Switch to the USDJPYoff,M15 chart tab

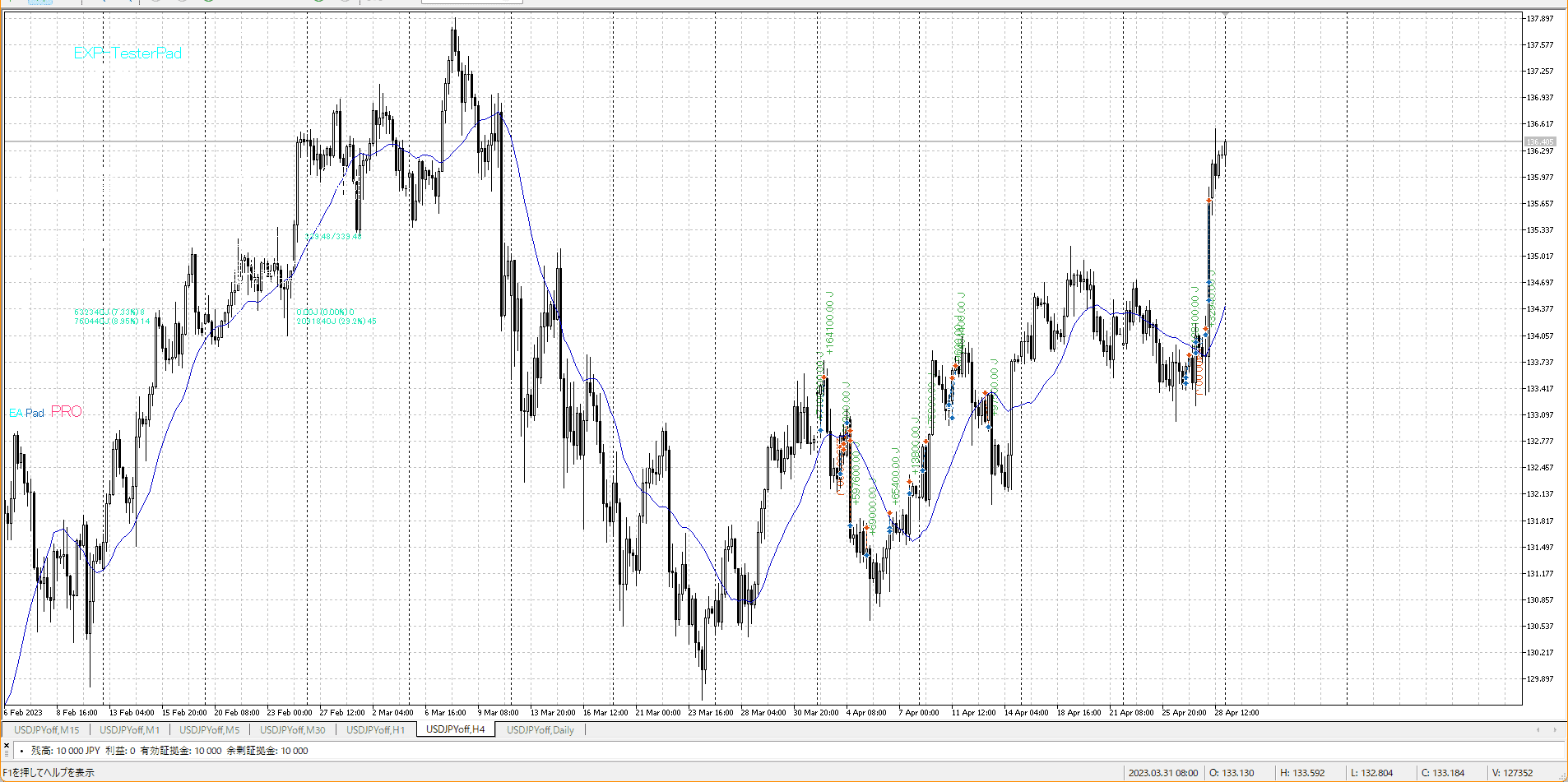[47, 729]
